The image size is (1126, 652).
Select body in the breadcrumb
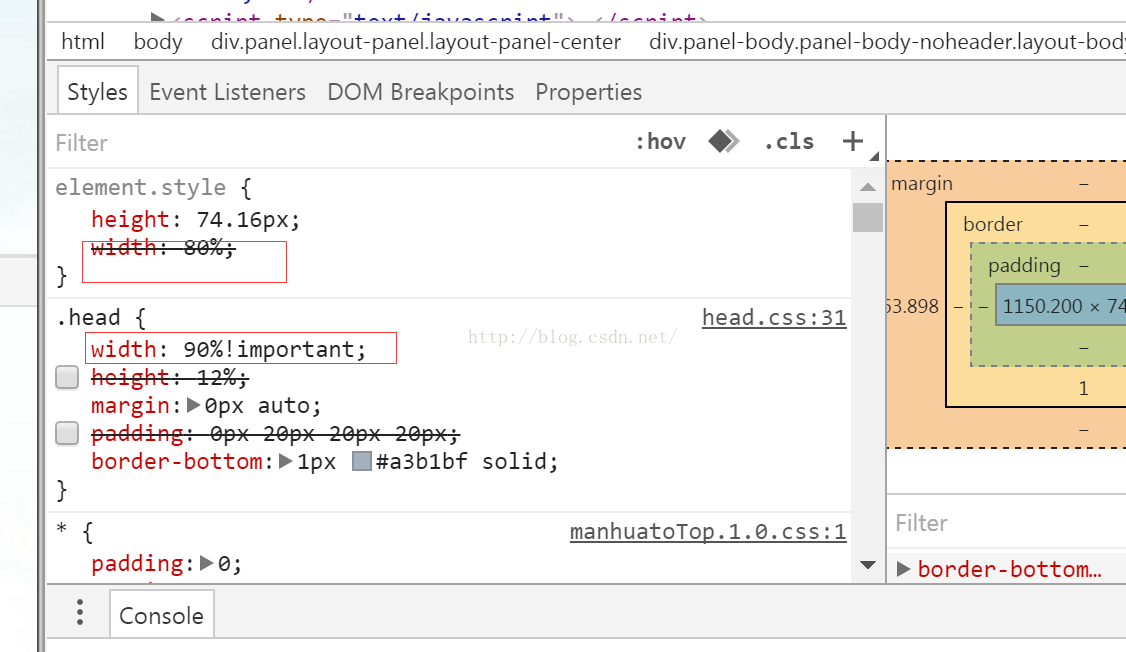click(158, 42)
